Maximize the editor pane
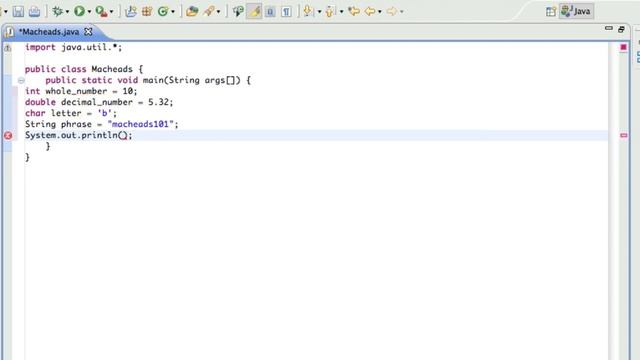The width and height of the screenshot is (640, 360). coord(621,29)
